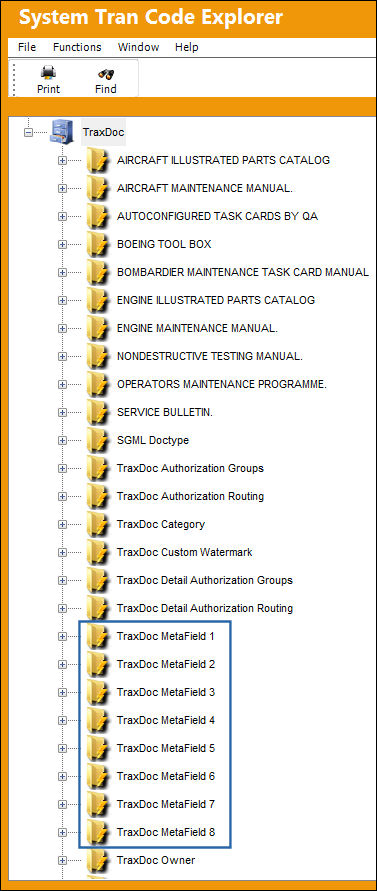The image size is (377, 891).
Task: Click the AIRCRAFT MAINTENANCE MANUAL folder icon
Action: pyautogui.click(x=98, y=188)
